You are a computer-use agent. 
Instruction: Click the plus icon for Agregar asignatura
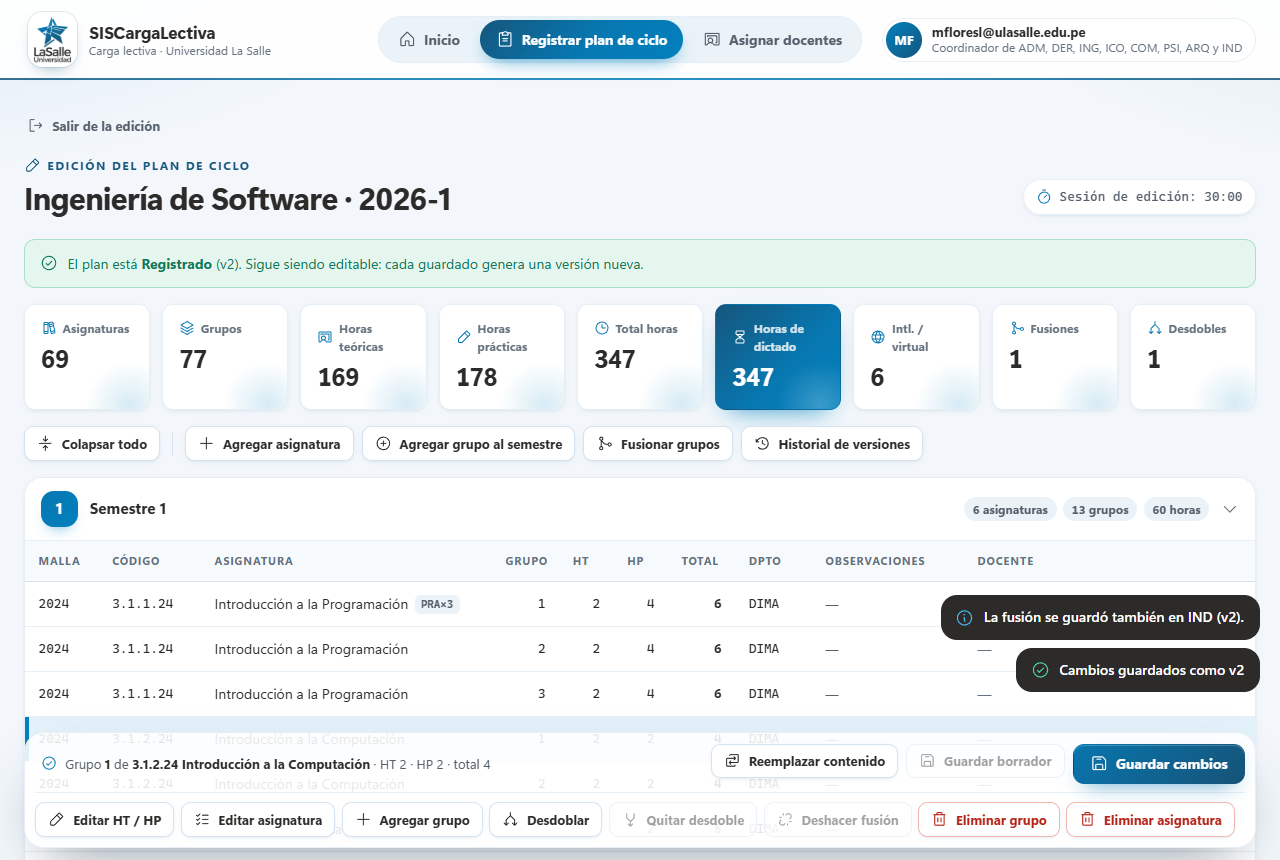pos(206,444)
